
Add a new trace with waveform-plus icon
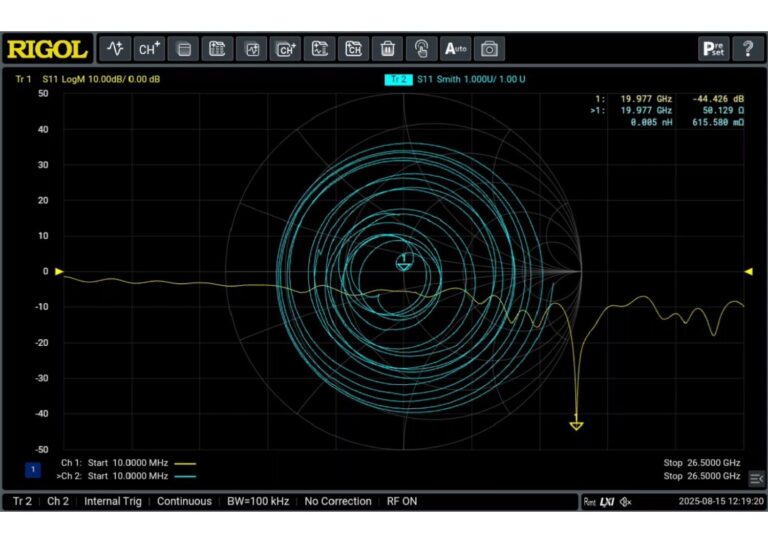pos(115,49)
